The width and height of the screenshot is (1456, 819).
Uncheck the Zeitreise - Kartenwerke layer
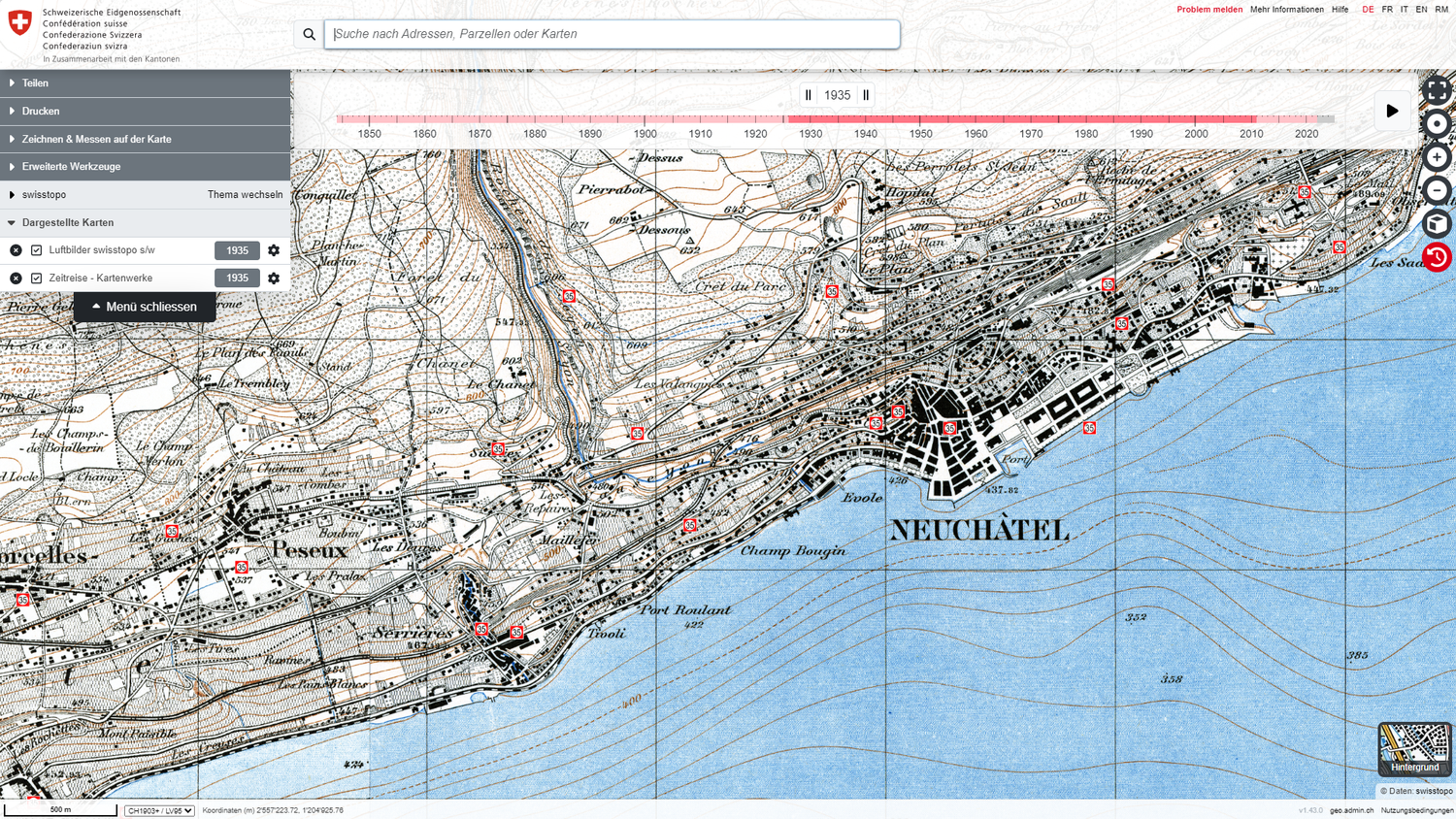coord(36,278)
